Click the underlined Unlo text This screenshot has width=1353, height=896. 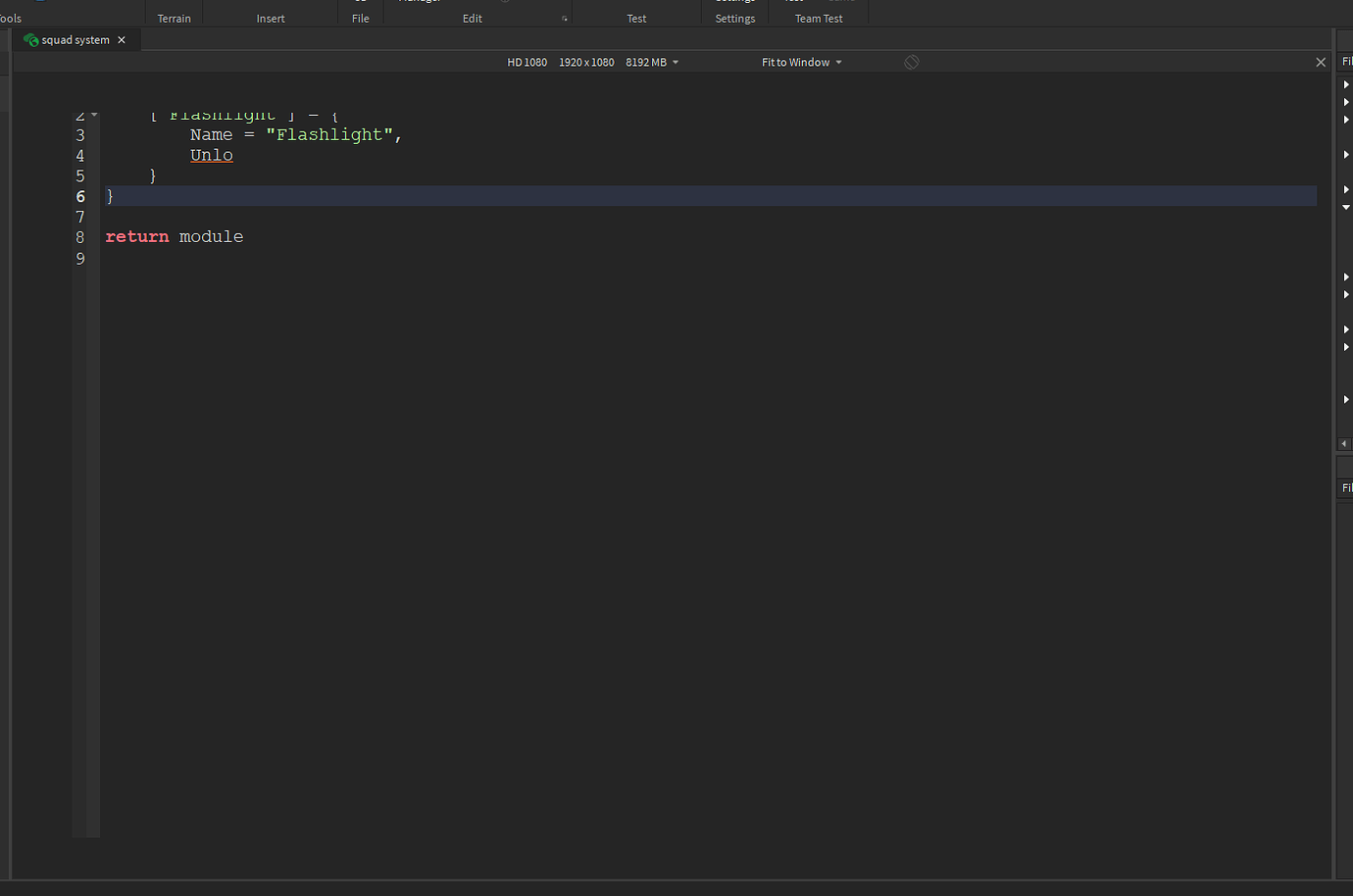coord(212,155)
